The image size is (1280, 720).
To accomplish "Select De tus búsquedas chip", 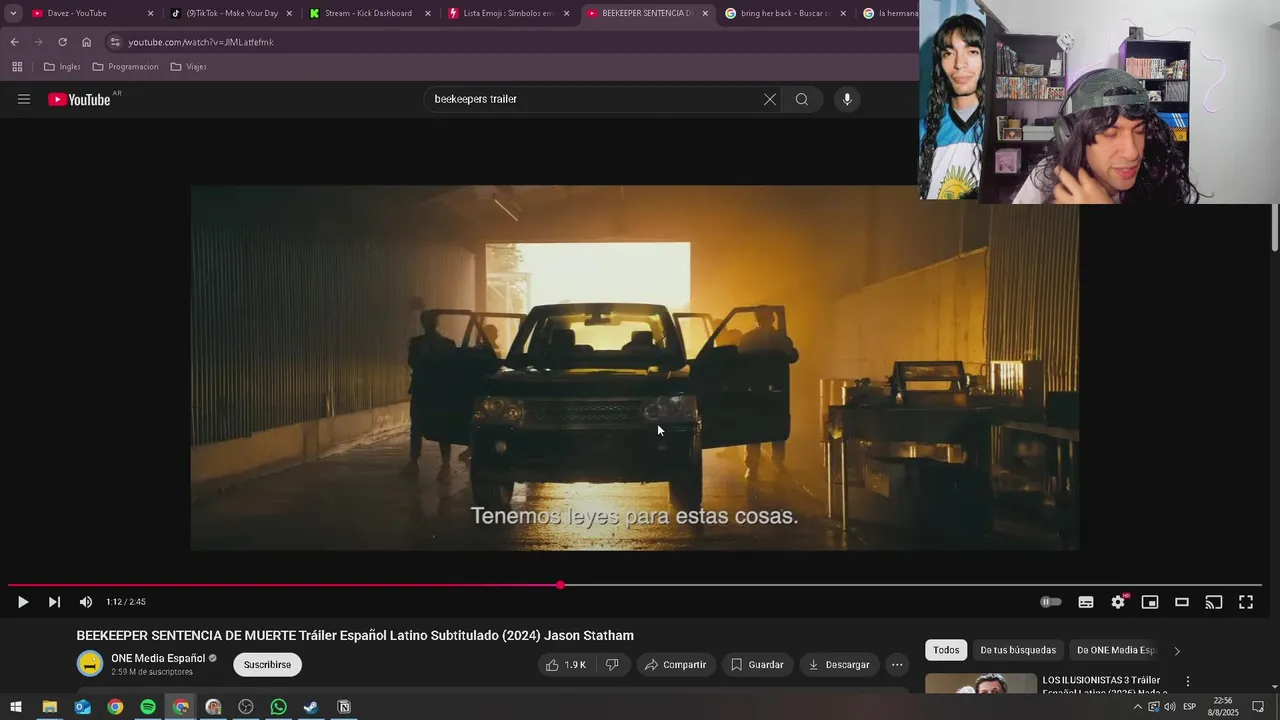I will [x=1018, y=650].
